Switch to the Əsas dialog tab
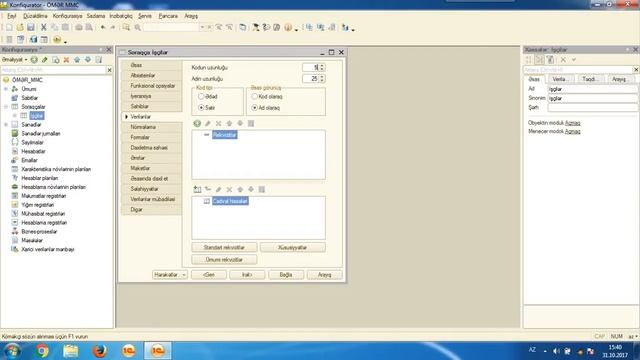Screen dimensions: 640x360 [x=152, y=65]
